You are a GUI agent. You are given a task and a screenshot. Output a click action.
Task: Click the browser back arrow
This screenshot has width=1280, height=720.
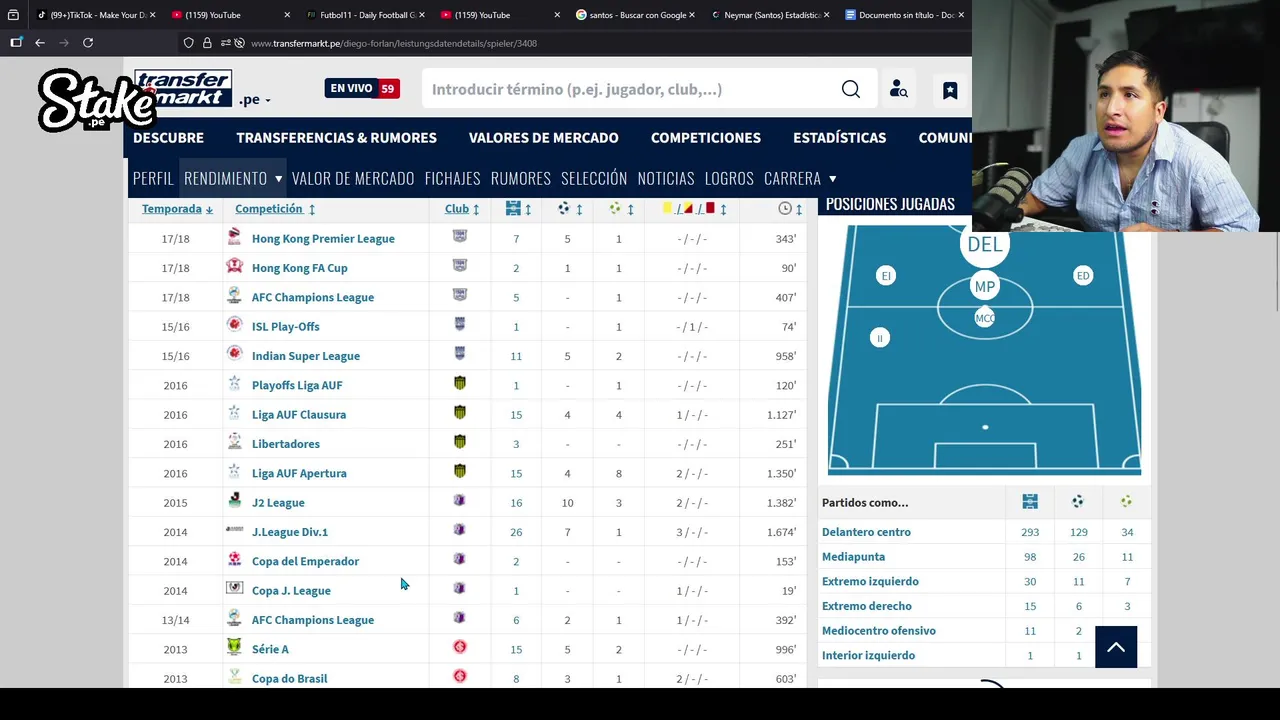tap(40, 43)
